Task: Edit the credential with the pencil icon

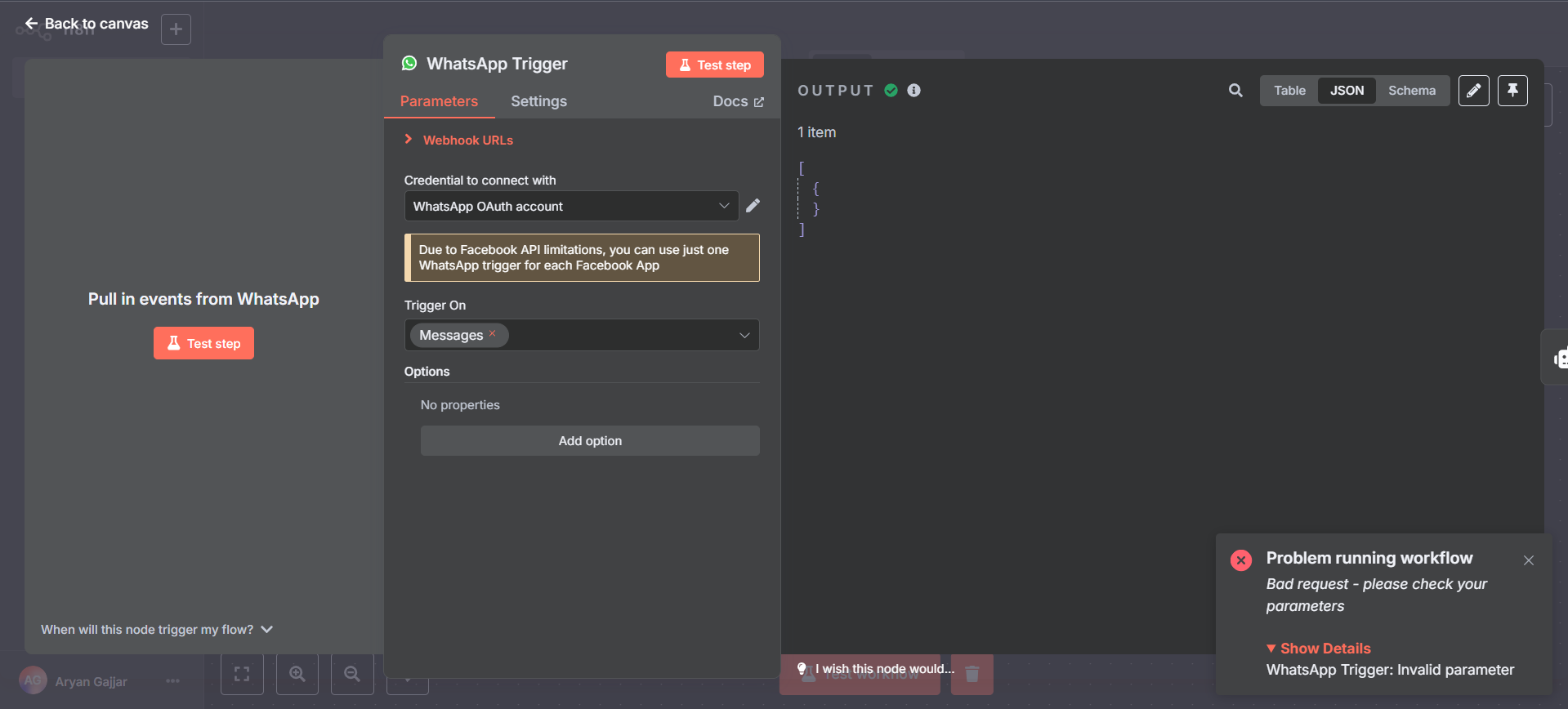Action: tap(753, 206)
